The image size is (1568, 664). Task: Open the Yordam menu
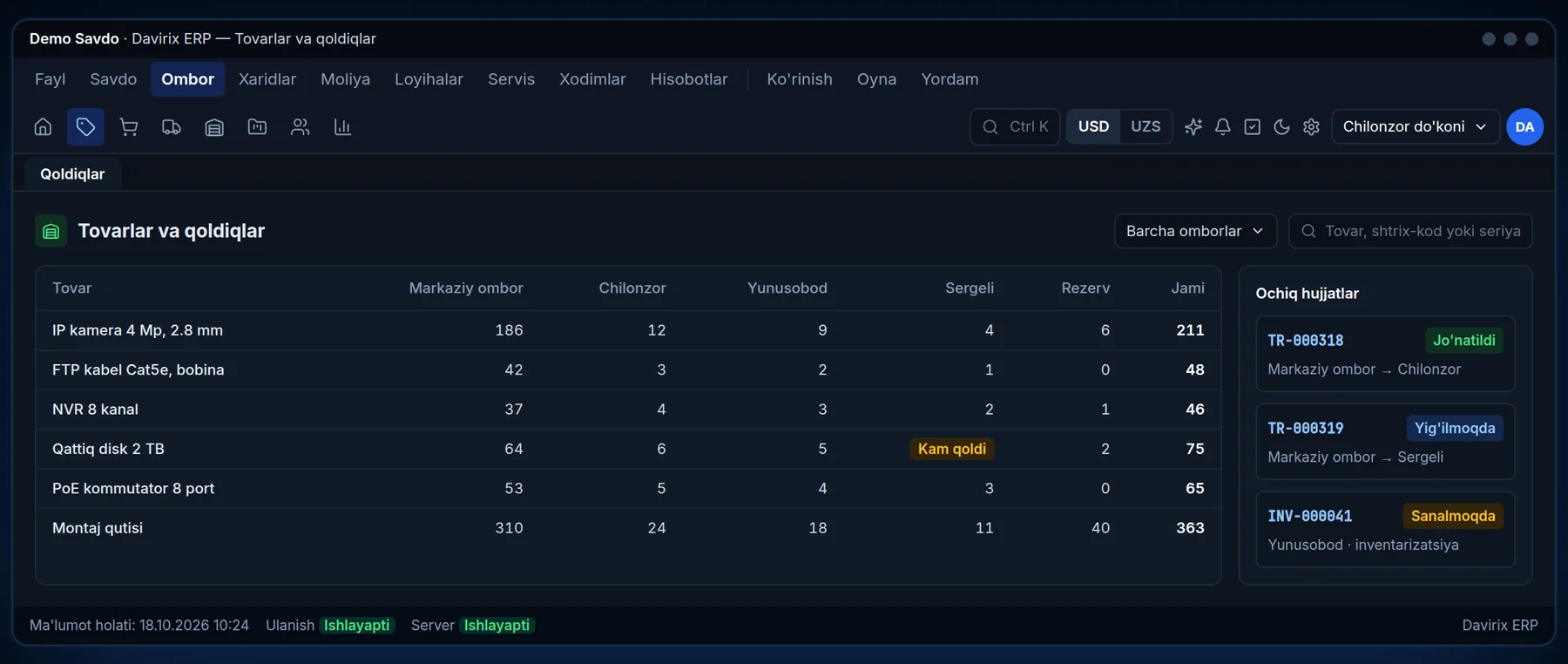(x=950, y=79)
